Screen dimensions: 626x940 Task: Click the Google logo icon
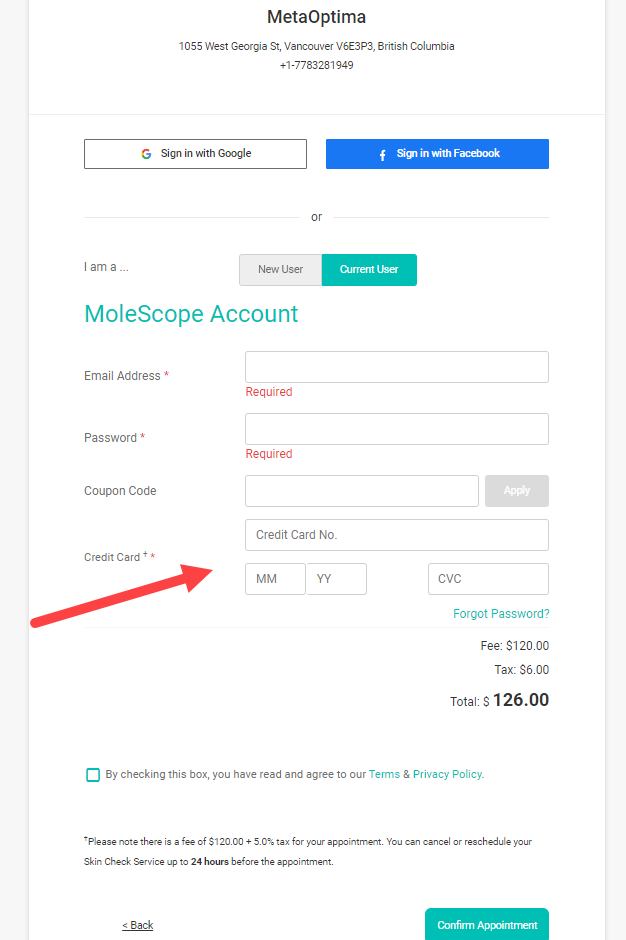146,154
